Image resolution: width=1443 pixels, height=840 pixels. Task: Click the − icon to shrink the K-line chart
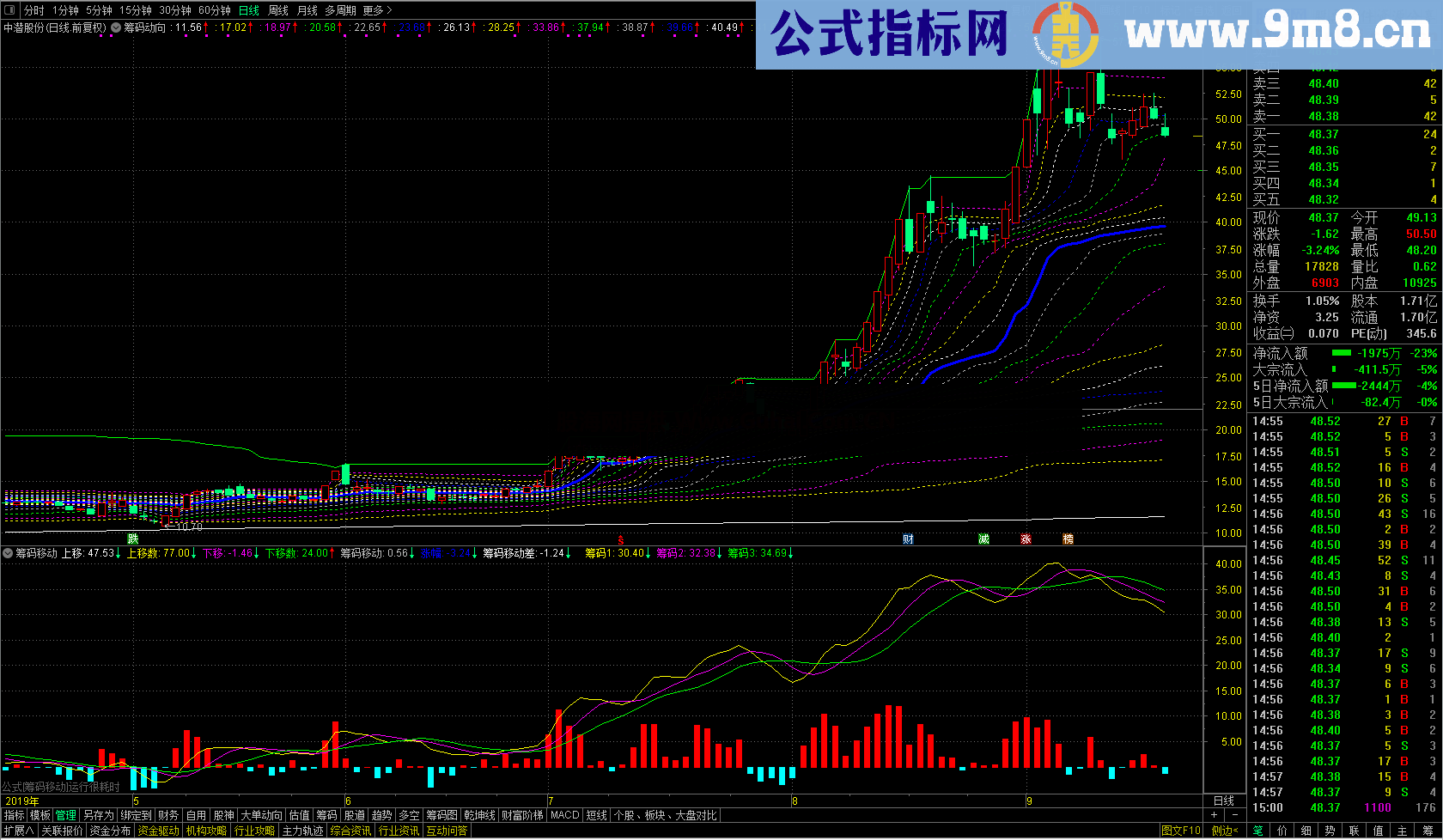click(1234, 814)
